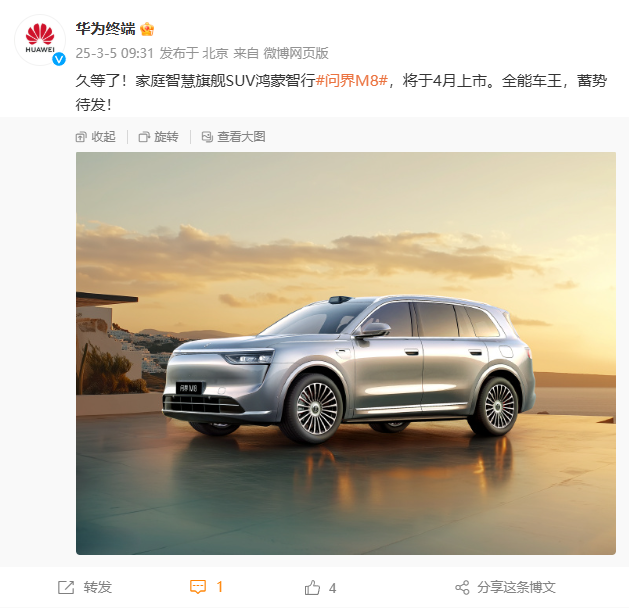This screenshot has height=608, width=629.
Task: Click the crown membership icon
Action: (x=147, y=29)
